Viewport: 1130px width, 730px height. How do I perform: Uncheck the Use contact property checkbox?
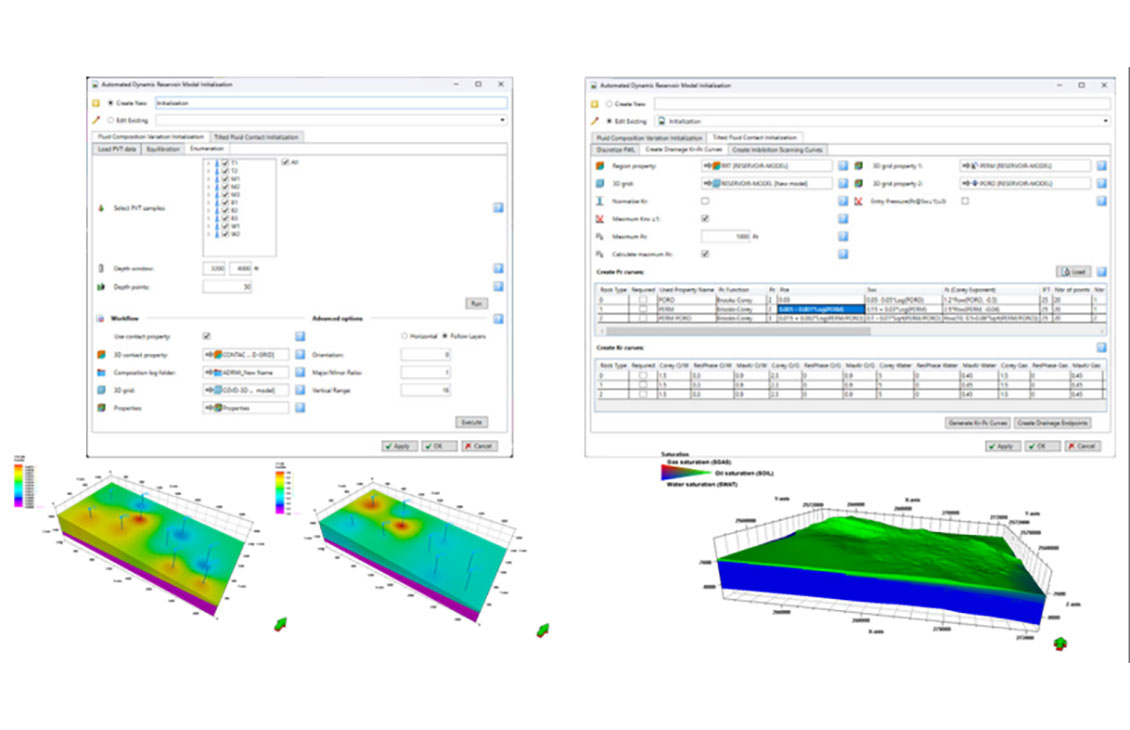(206, 335)
